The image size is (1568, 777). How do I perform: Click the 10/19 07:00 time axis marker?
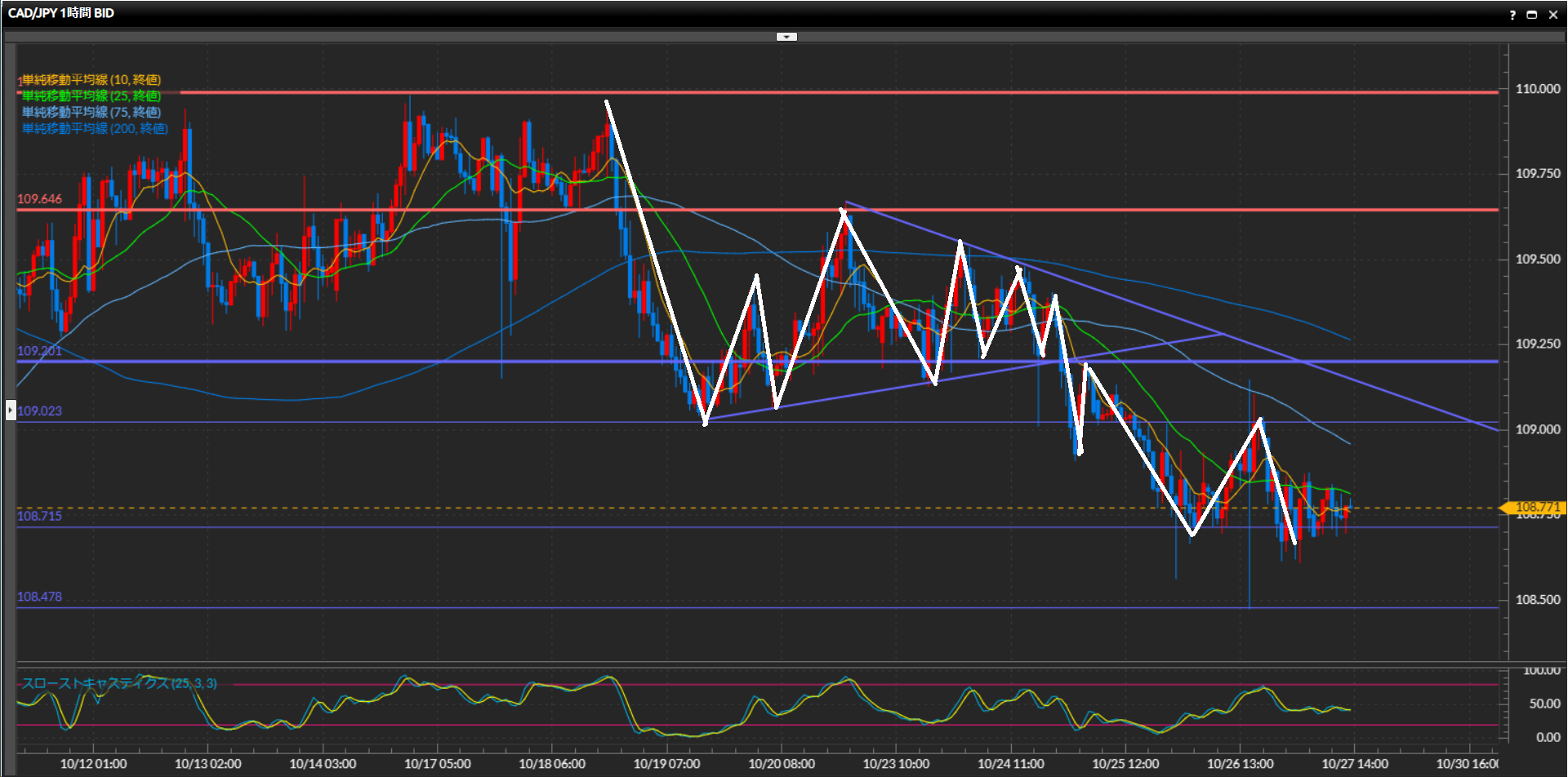tap(666, 764)
